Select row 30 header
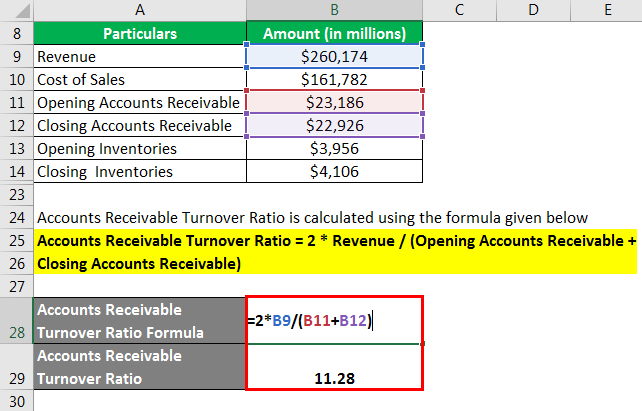Image resolution: width=642 pixels, height=411 pixels. [17, 401]
